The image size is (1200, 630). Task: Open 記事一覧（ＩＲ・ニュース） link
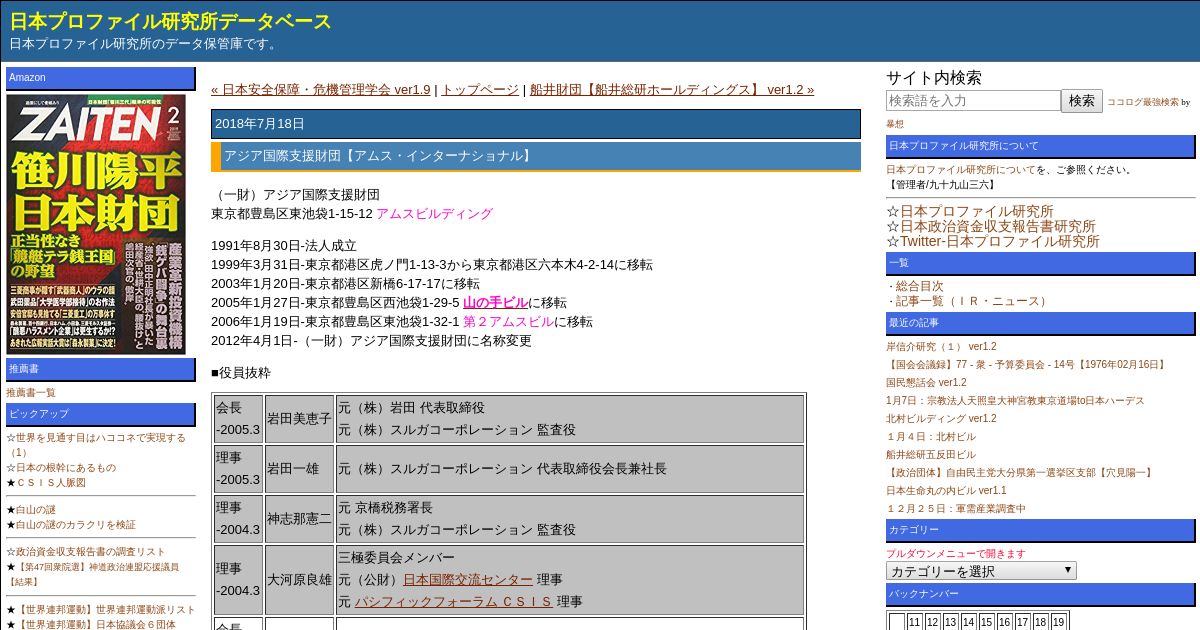(x=972, y=301)
